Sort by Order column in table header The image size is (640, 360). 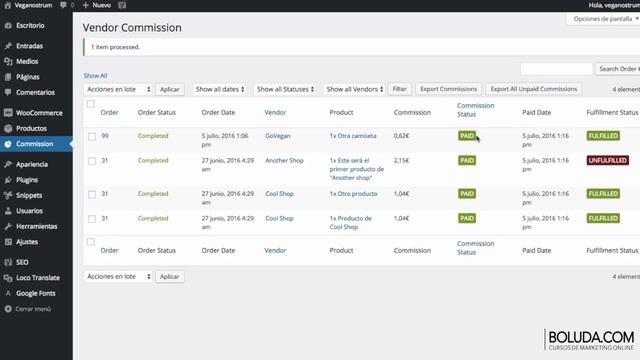click(109, 112)
